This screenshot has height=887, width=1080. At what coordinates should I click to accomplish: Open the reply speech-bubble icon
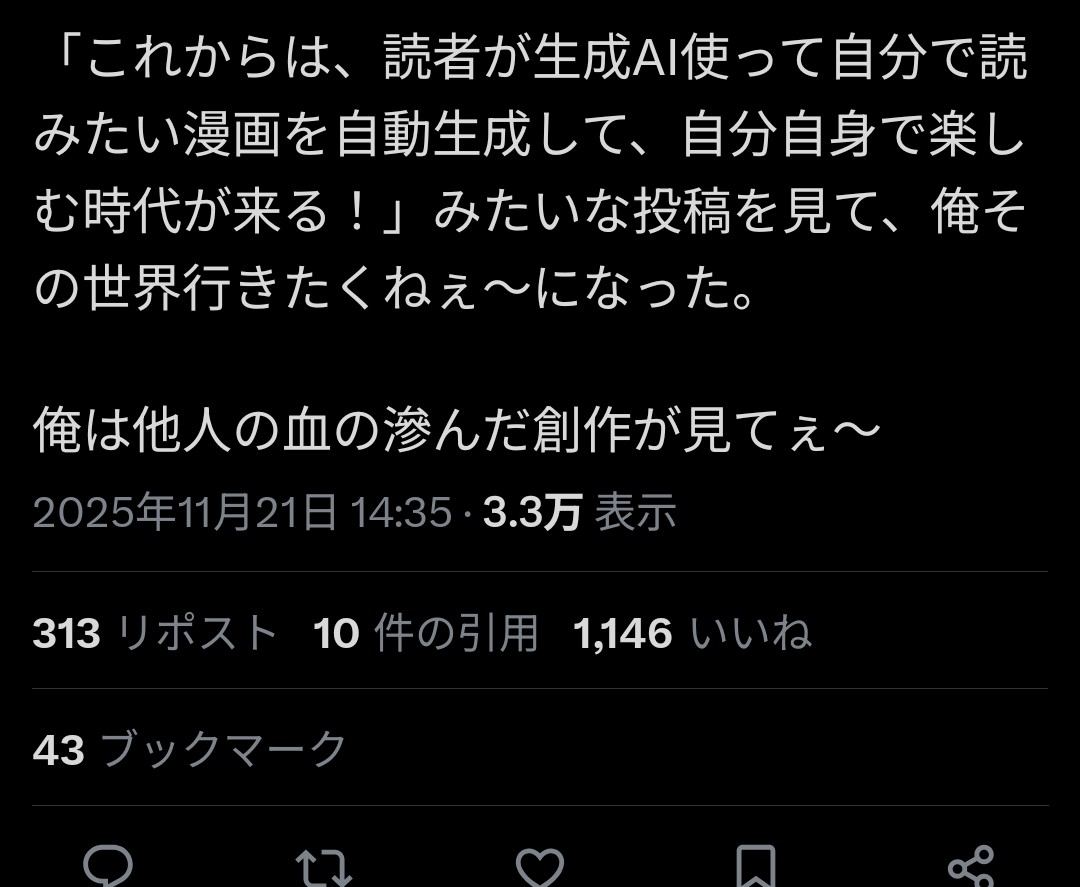pyautogui.click(x=108, y=866)
